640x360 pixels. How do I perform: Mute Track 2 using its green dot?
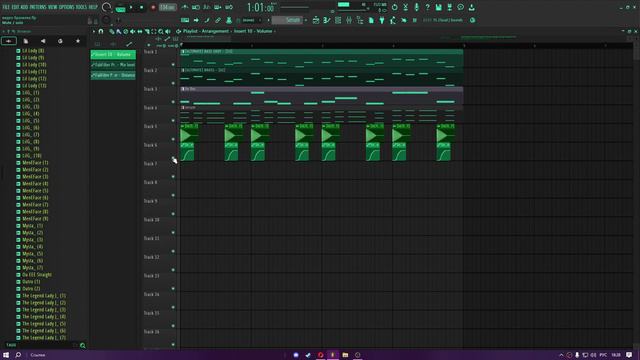click(173, 83)
